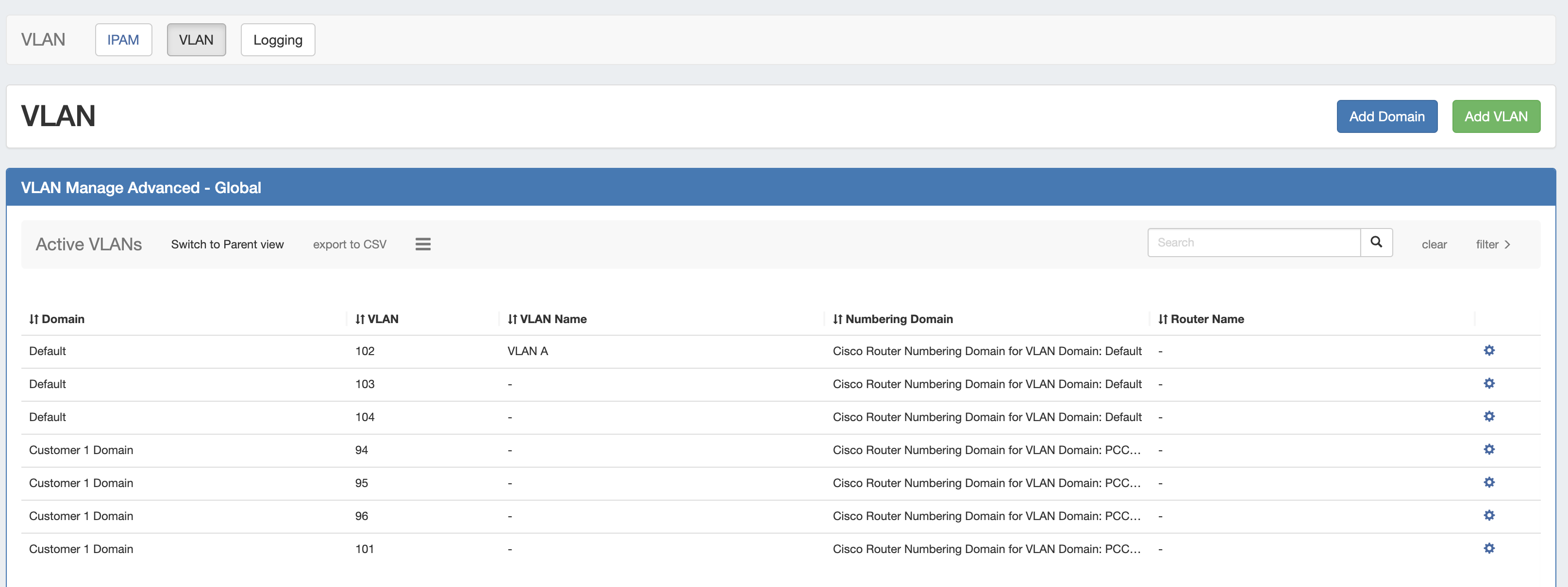Open gear menu for VLAN 96 row

tap(1489, 515)
